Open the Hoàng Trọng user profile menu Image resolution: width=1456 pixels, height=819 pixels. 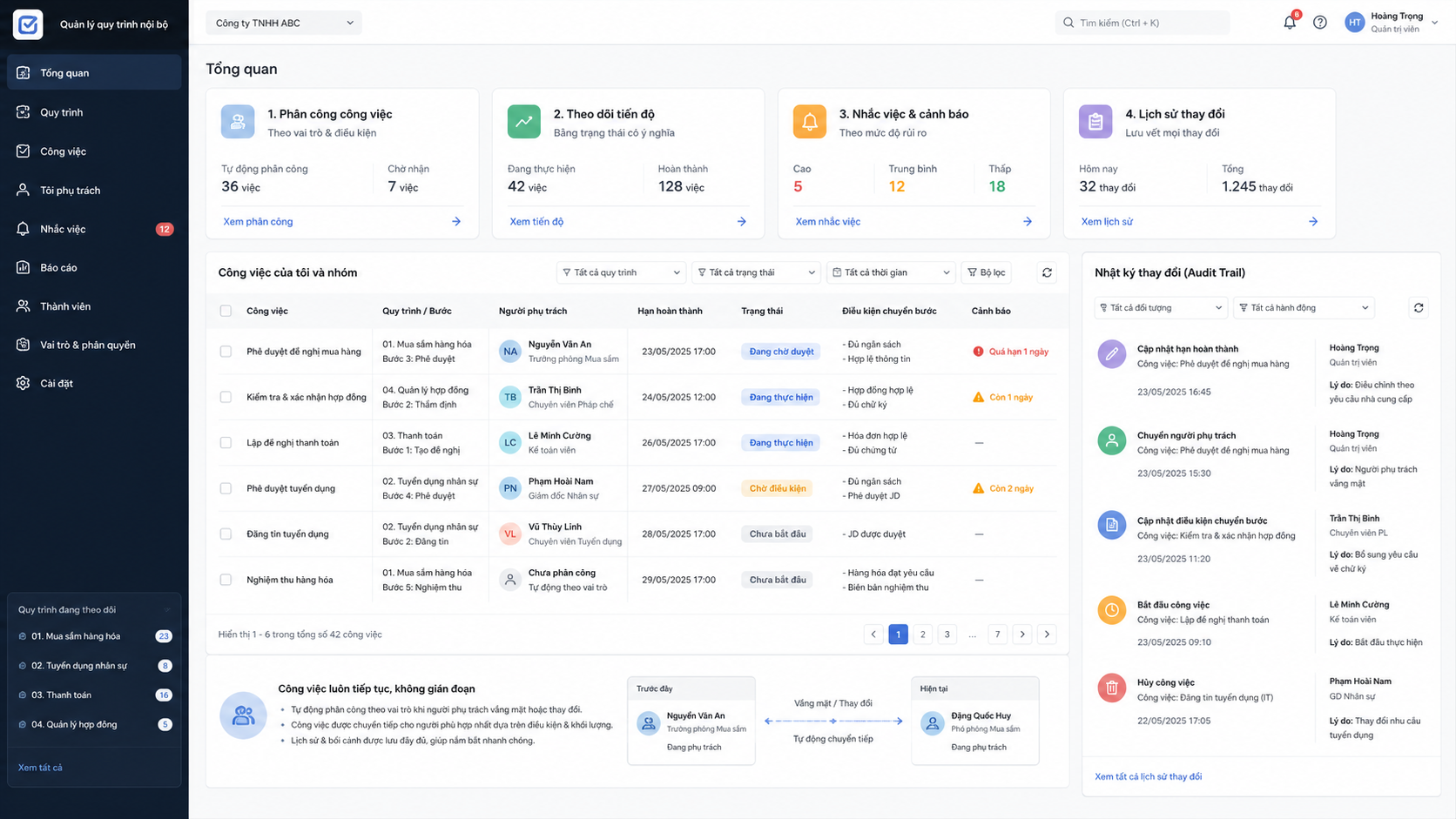[1392, 23]
